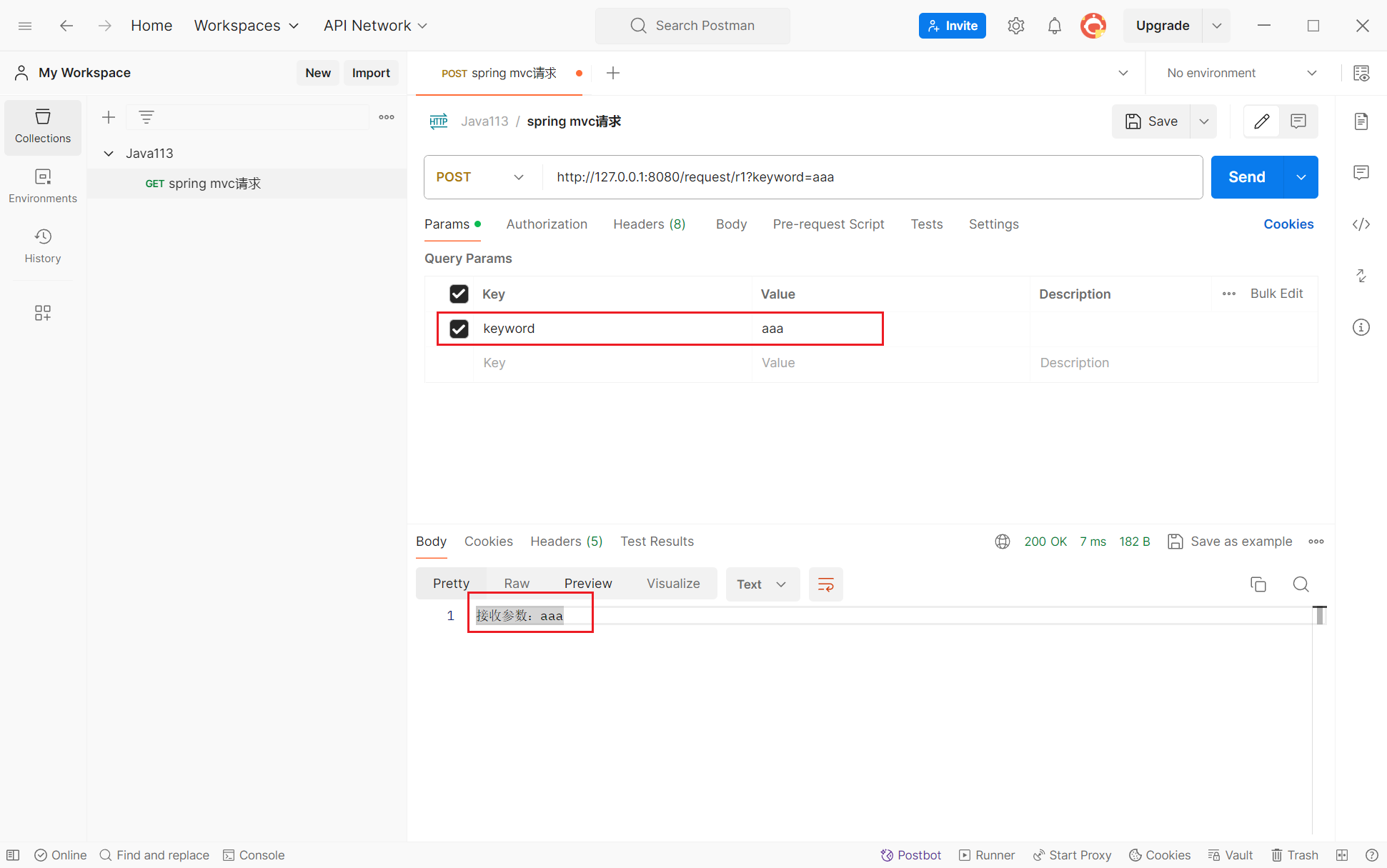Toggle the select-all checkbox beside Key header

click(x=459, y=294)
